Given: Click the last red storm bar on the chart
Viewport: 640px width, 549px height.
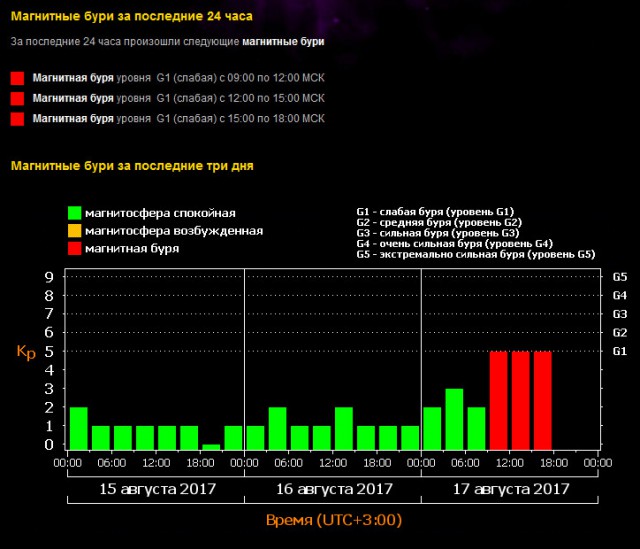Looking at the screenshot, I should pyautogui.click(x=542, y=400).
